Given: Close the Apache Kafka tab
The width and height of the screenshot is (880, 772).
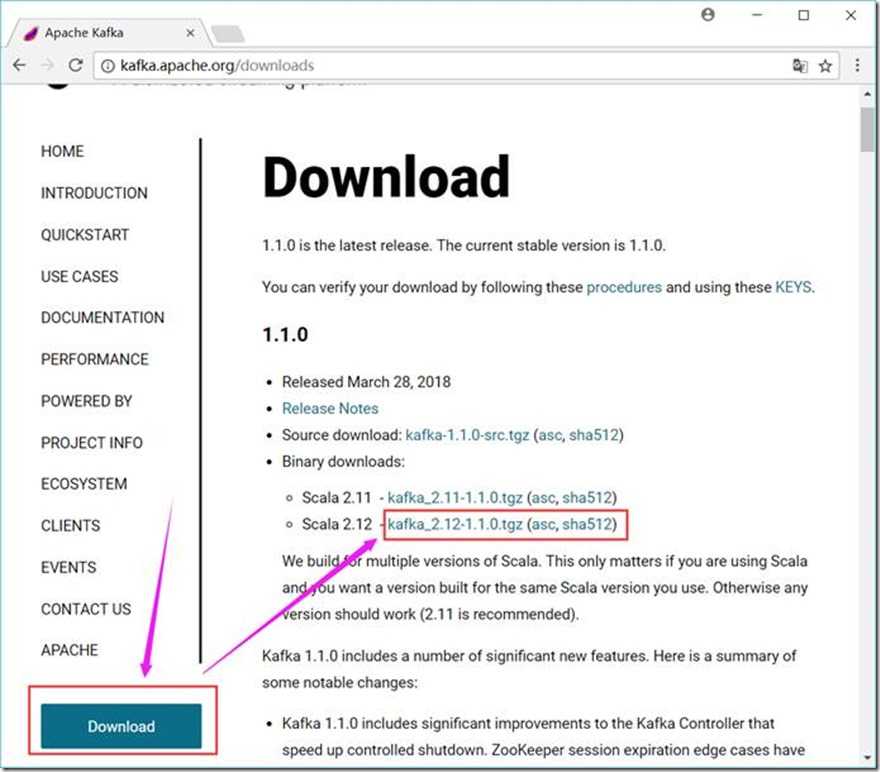Looking at the screenshot, I should coord(190,33).
